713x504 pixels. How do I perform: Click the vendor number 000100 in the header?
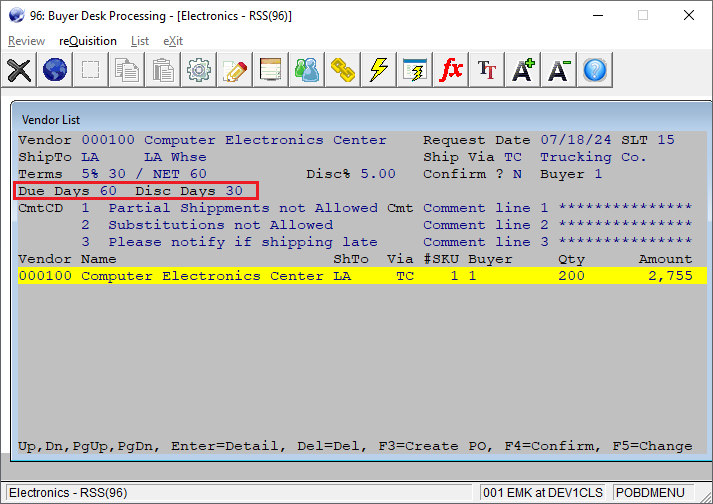click(108, 140)
